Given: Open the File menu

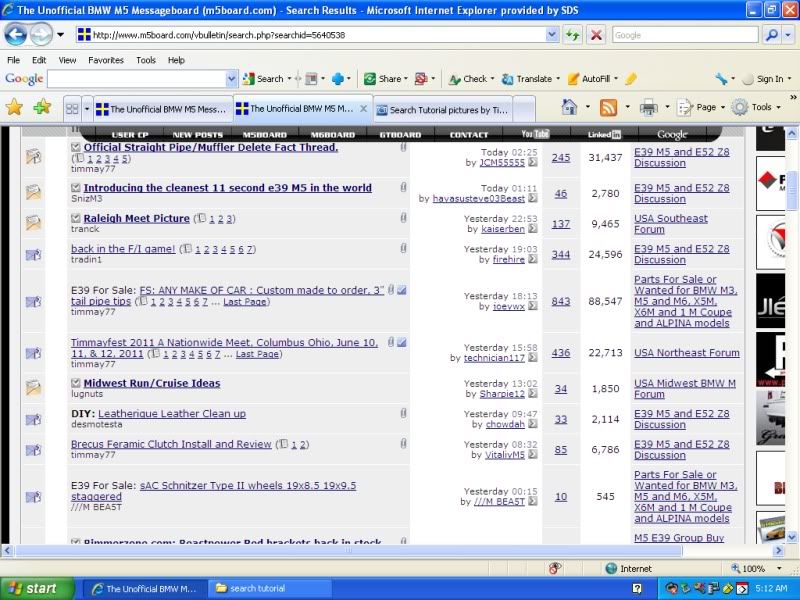Looking at the screenshot, I should click(13, 60).
